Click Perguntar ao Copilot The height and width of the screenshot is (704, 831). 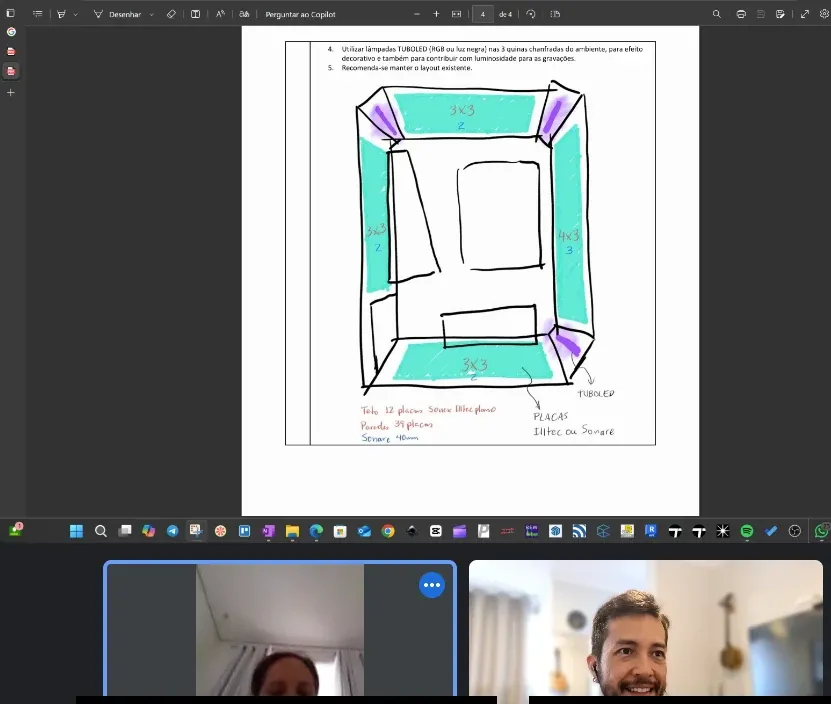pyautogui.click(x=300, y=14)
